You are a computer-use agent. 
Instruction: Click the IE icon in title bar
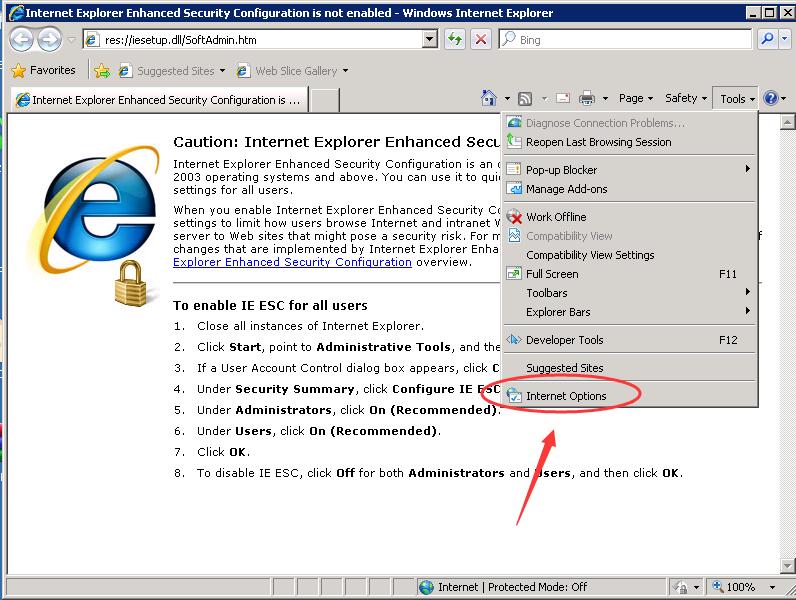coord(16,12)
